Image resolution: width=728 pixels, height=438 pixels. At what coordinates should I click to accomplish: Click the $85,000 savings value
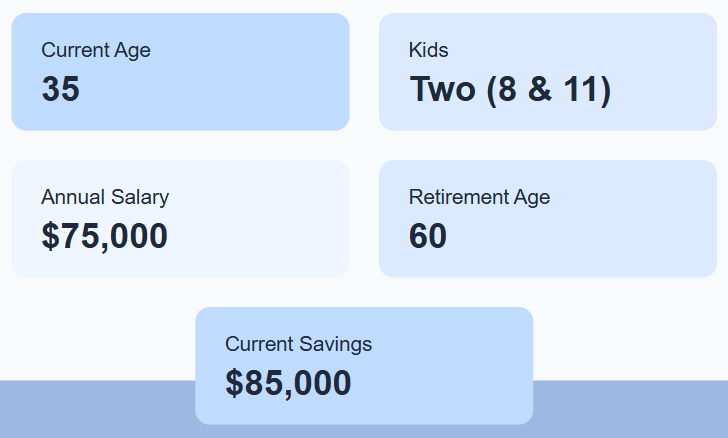pyautogui.click(x=288, y=383)
